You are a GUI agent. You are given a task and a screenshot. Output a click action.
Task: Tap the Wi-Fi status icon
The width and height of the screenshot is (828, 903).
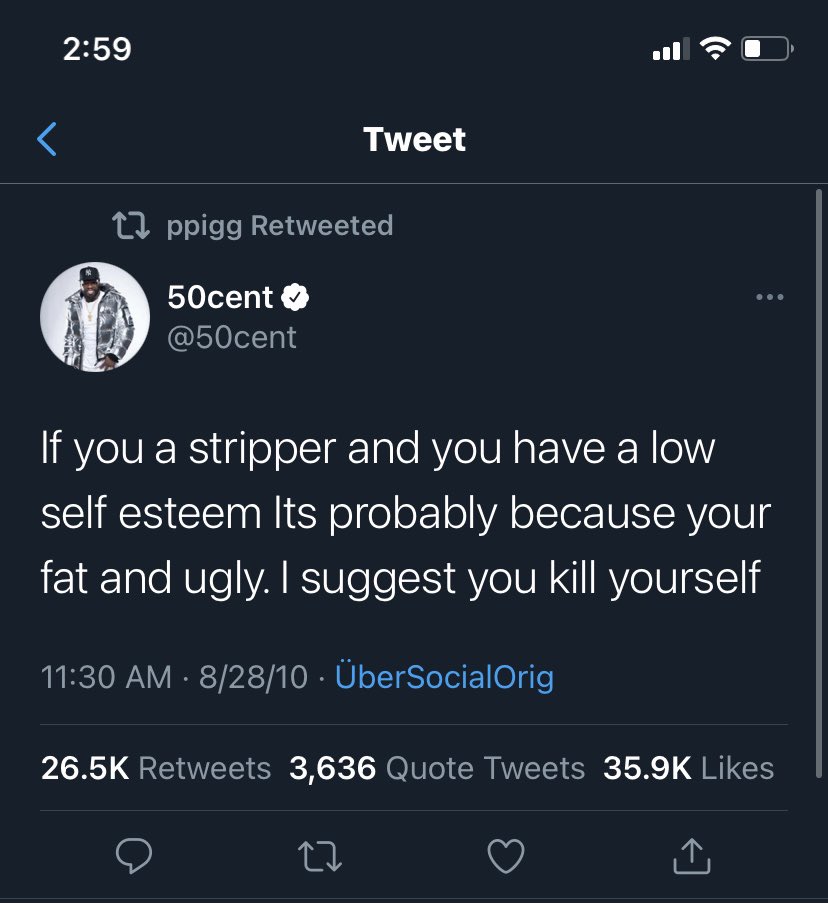click(715, 48)
